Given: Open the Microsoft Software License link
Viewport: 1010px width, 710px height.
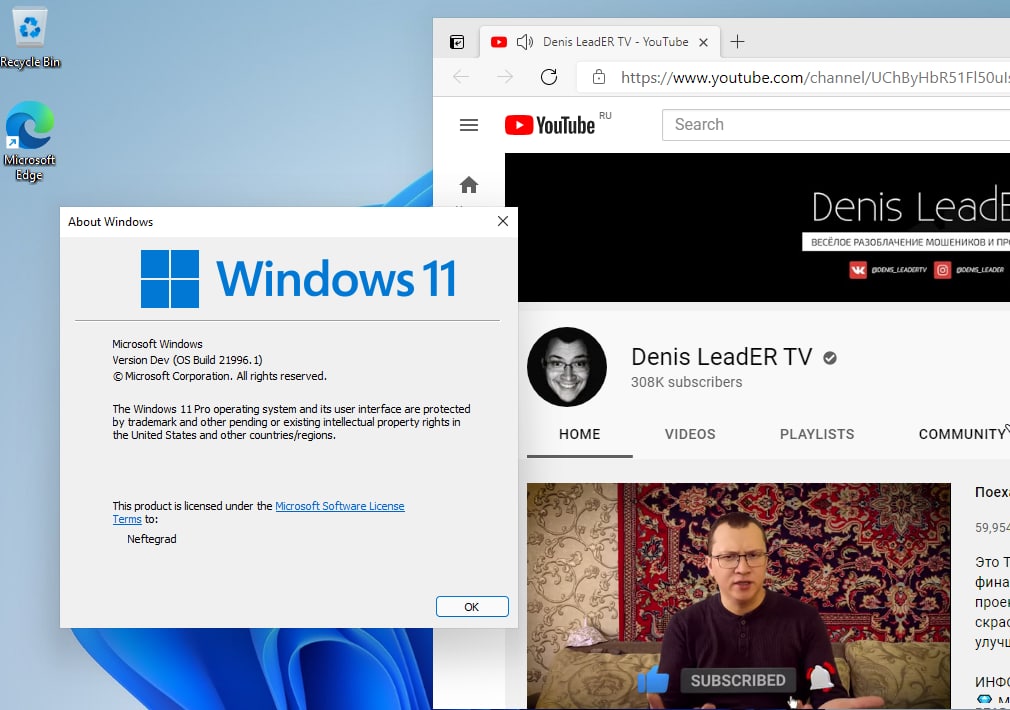Looking at the screenshot, I should tap(339, 506).
